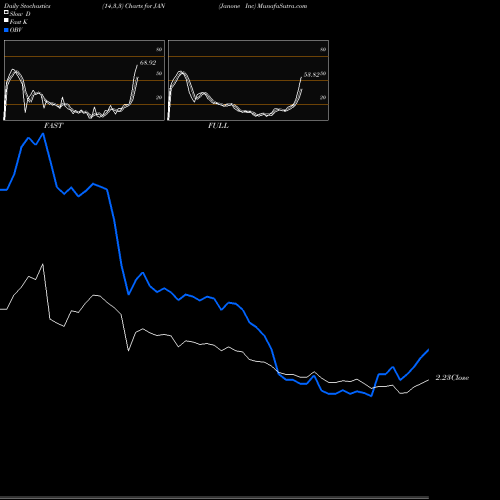The image size is (500, 500).
Task: Click the Fast K legend swatch
Action: (6, 21)
